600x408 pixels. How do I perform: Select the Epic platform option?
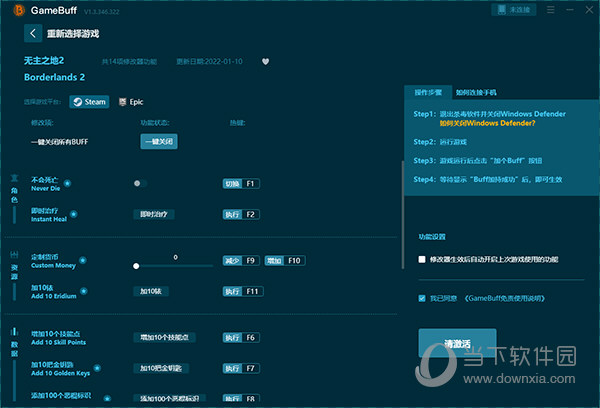(130, 102)
